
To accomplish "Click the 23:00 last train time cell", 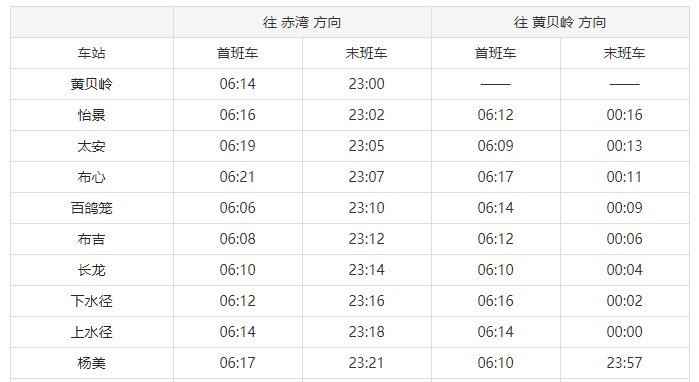I will click(x=366, y=84).
